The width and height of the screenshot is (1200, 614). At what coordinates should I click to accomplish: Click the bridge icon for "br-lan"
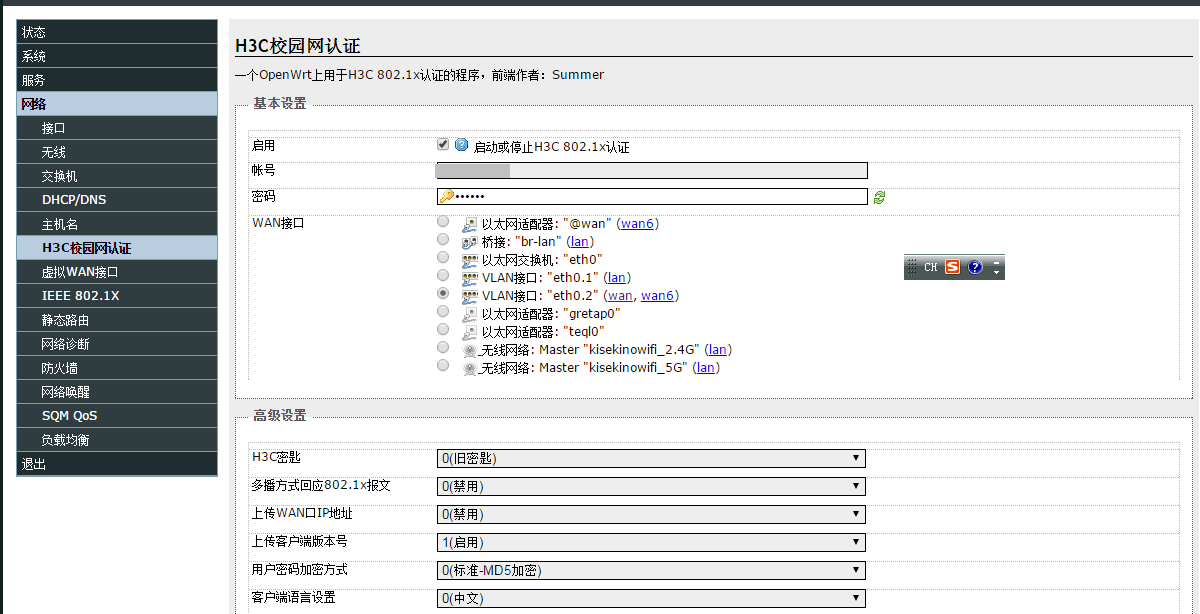click(470, 242)
